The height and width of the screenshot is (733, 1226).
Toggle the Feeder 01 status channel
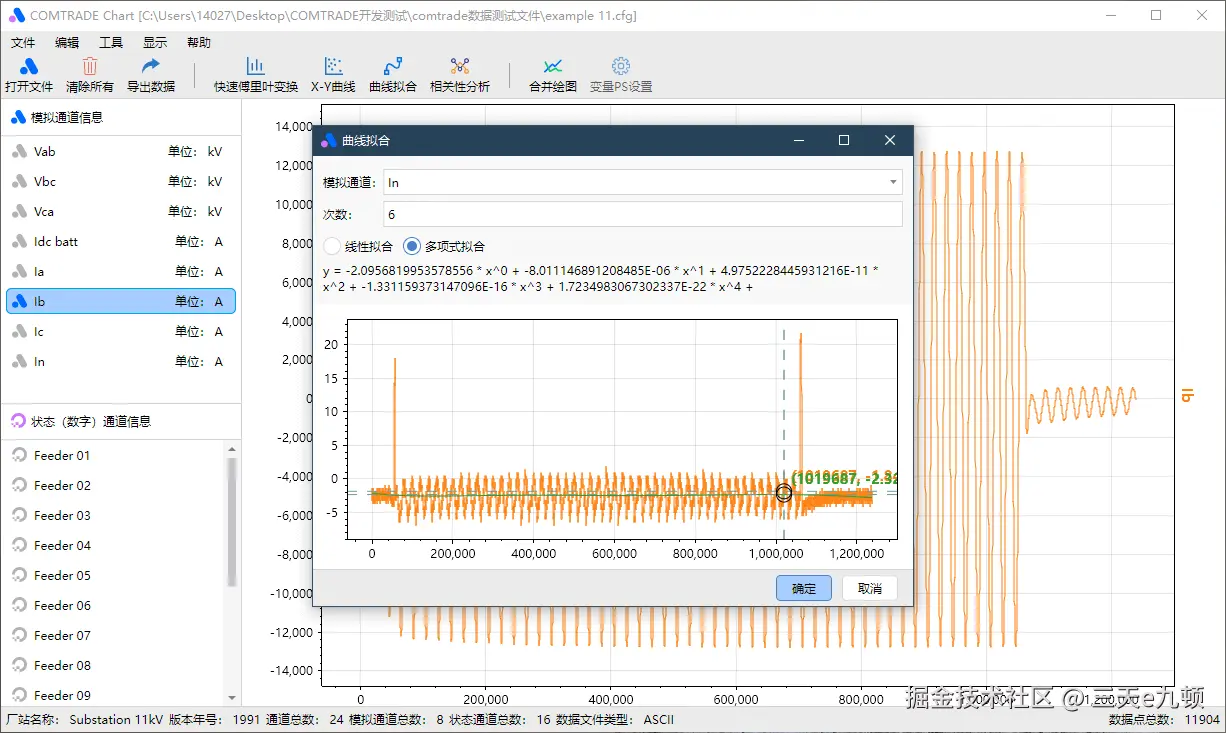coord(121,455)
